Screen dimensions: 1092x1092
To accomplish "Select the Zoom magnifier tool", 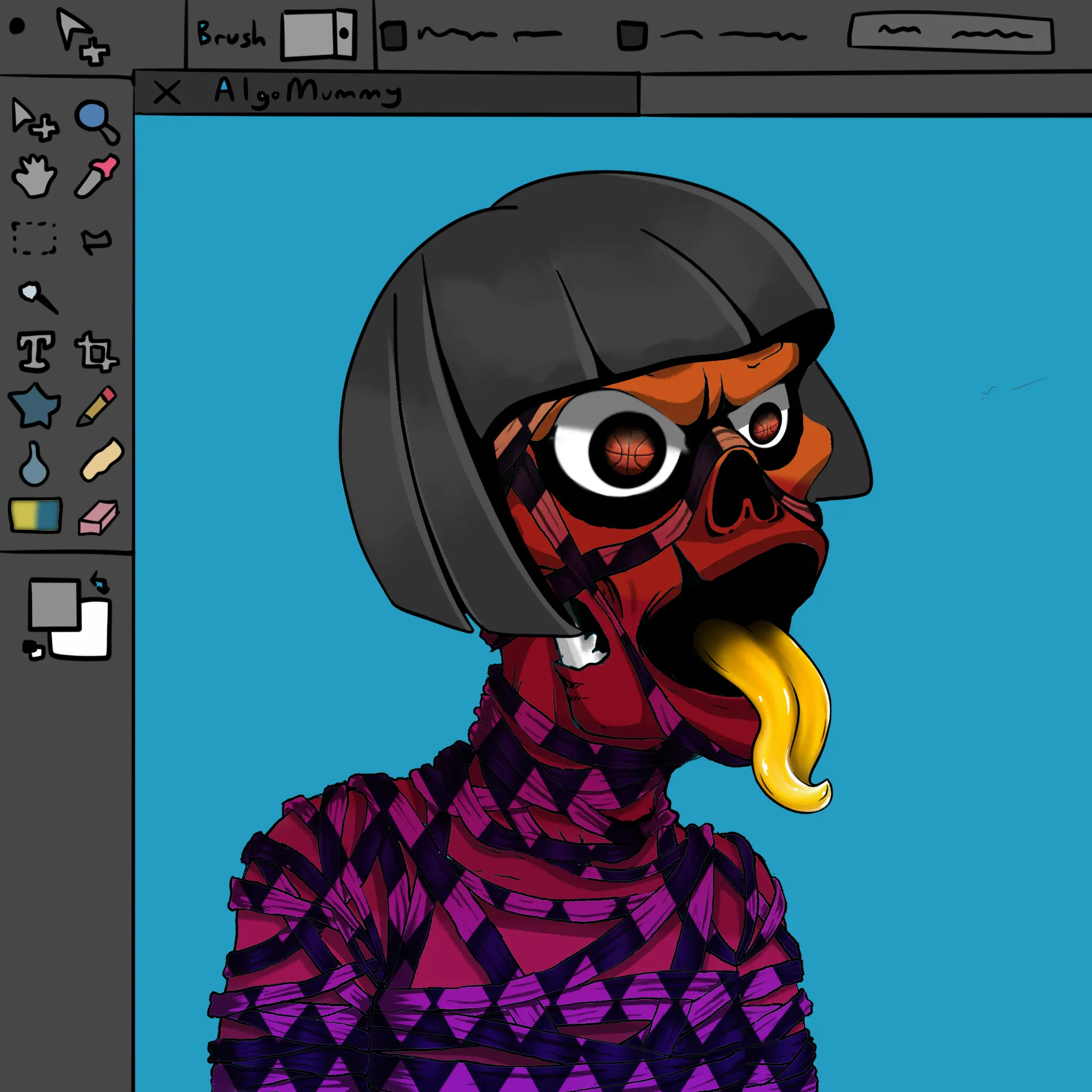I will pyautogui.click(x=96, y=121).
